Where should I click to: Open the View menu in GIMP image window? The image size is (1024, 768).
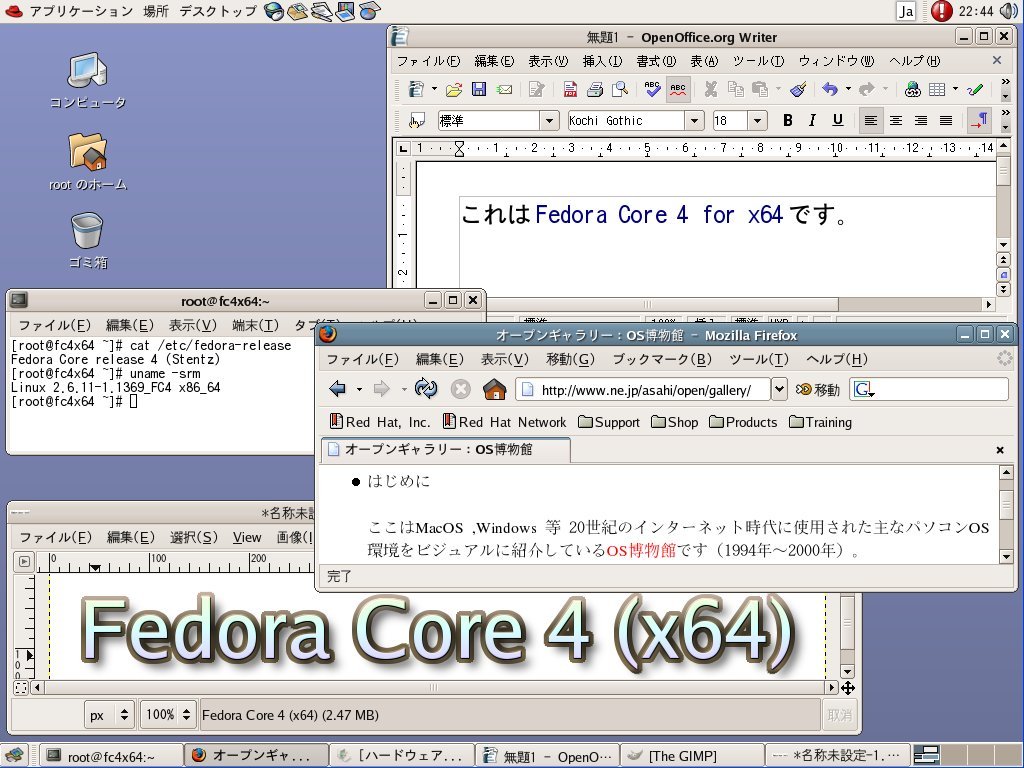click(247, 537)
